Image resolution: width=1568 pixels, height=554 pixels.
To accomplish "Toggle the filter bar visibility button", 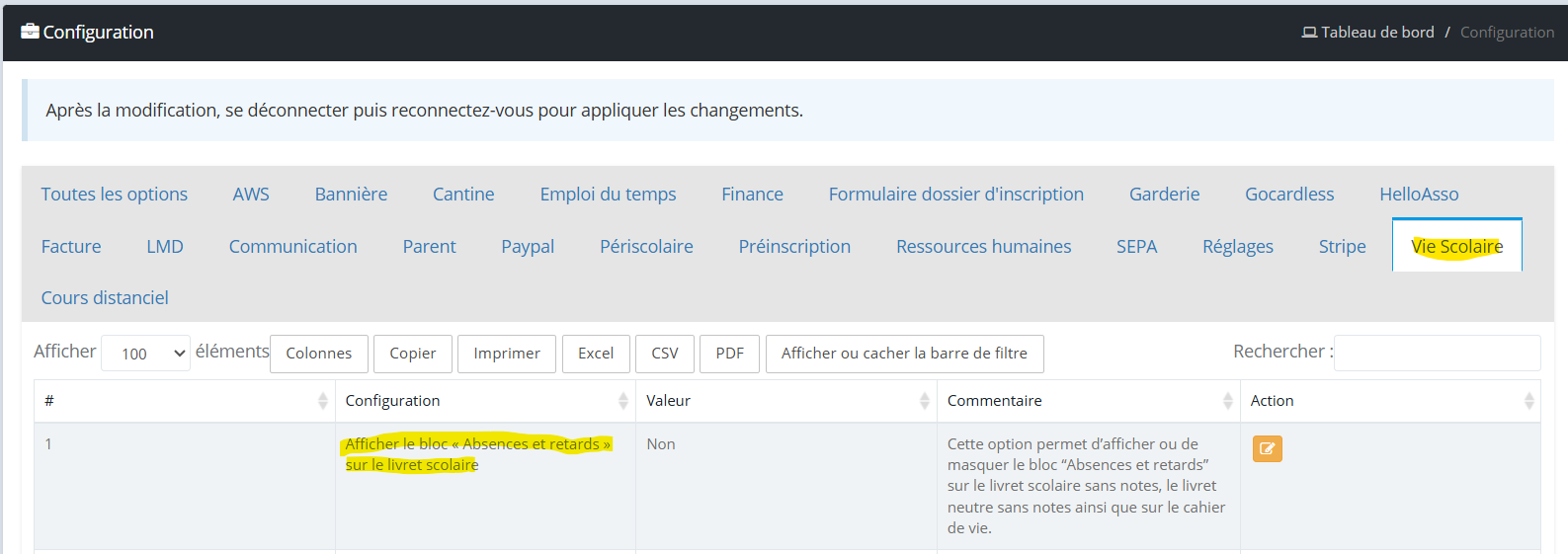I will 904,354.
